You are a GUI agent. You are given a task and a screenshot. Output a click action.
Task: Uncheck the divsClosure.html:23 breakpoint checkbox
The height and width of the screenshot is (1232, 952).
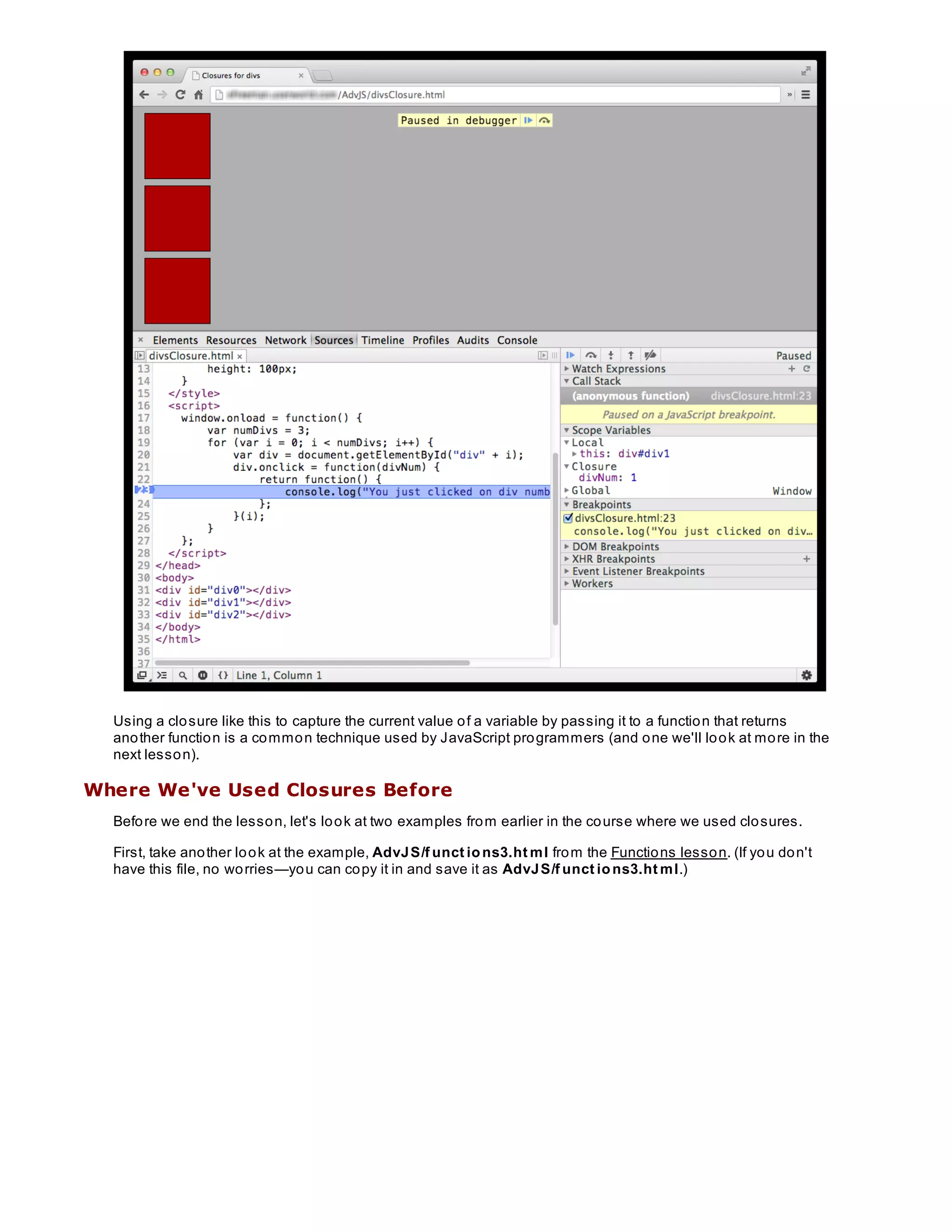[x=568, y=518]
